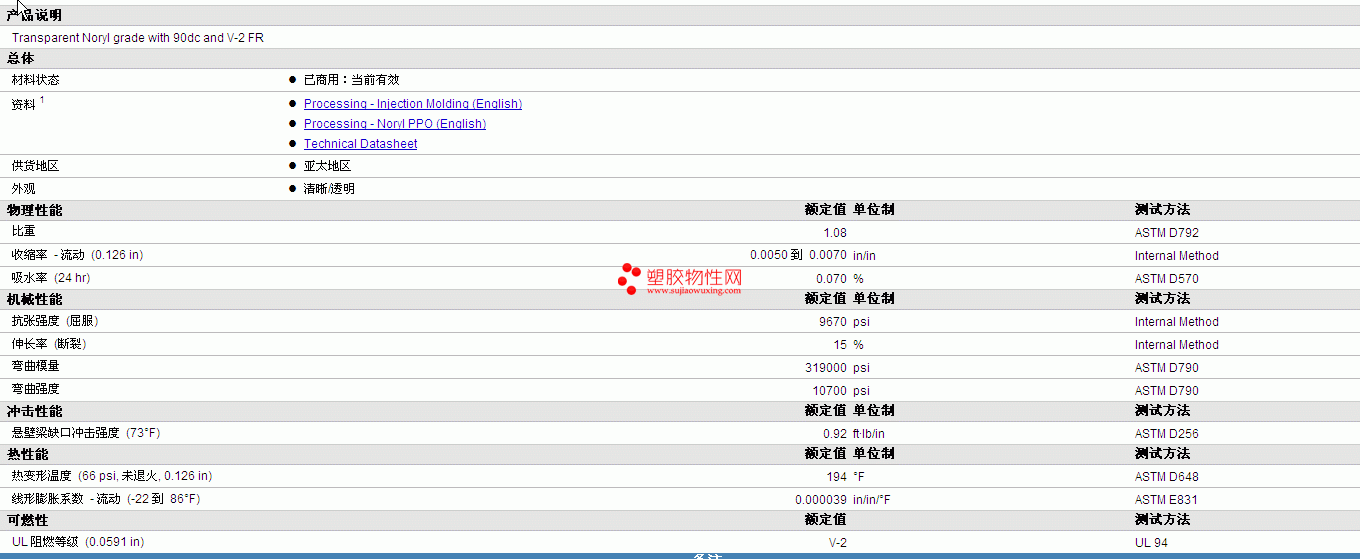Select the 悬壁梁缺口冲击强度 (73°F) row label
Viewport: 1360px width, 559px height.
click(86, 433)
